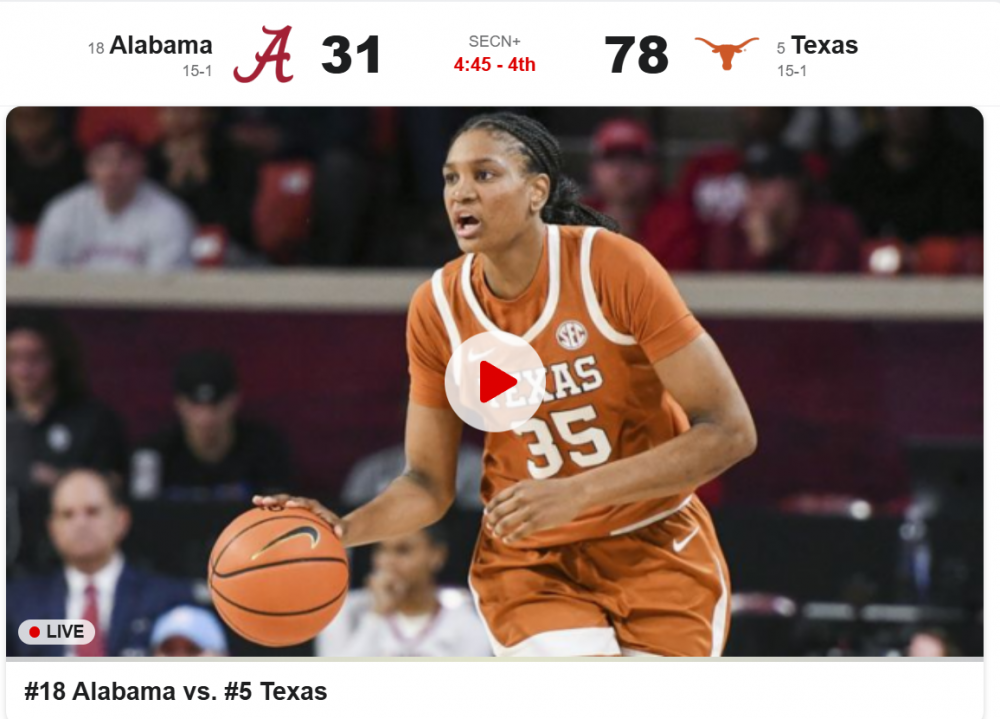This screenshot has width=1000, height=719.
Task: Click the Alabama crimson A logo
Action: coord(263,54)
